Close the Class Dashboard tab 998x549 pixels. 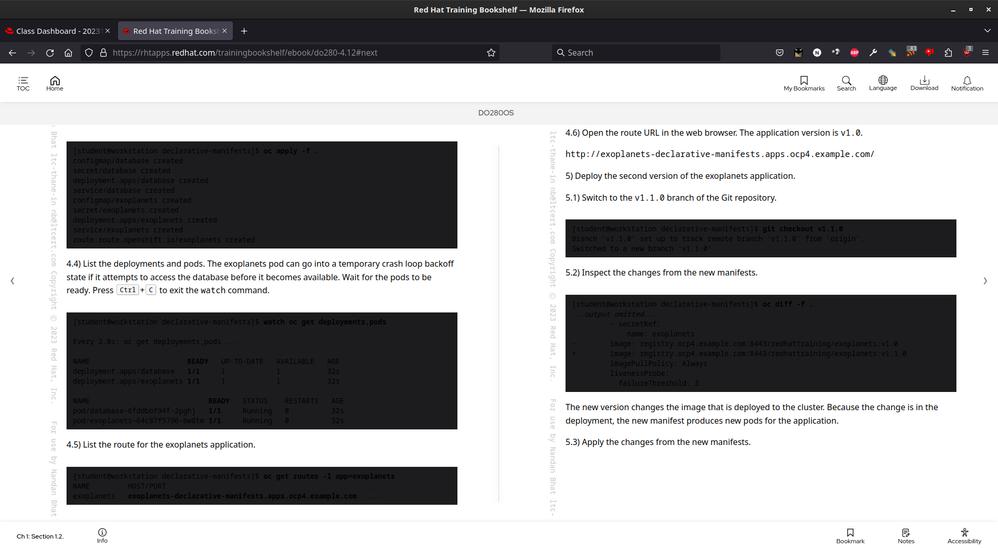[108, 31]
